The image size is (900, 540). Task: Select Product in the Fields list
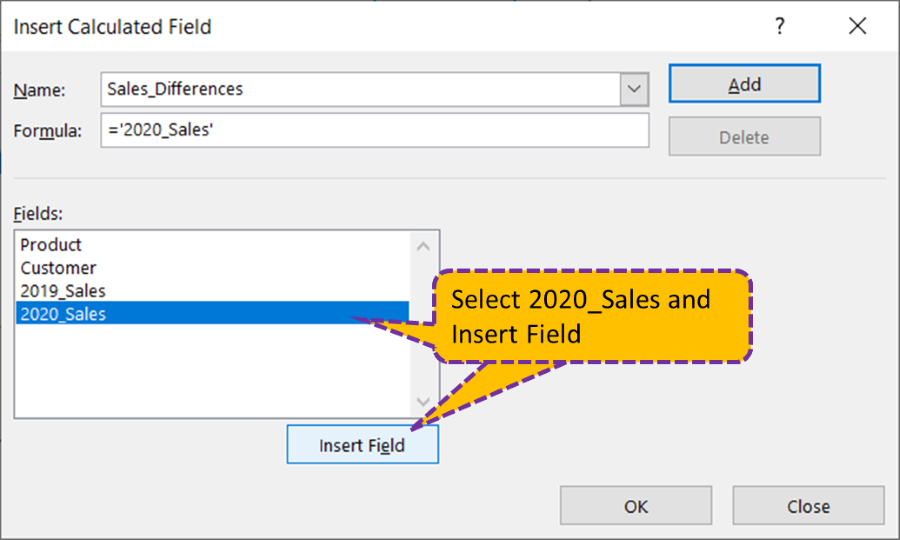tap(51, 245)
